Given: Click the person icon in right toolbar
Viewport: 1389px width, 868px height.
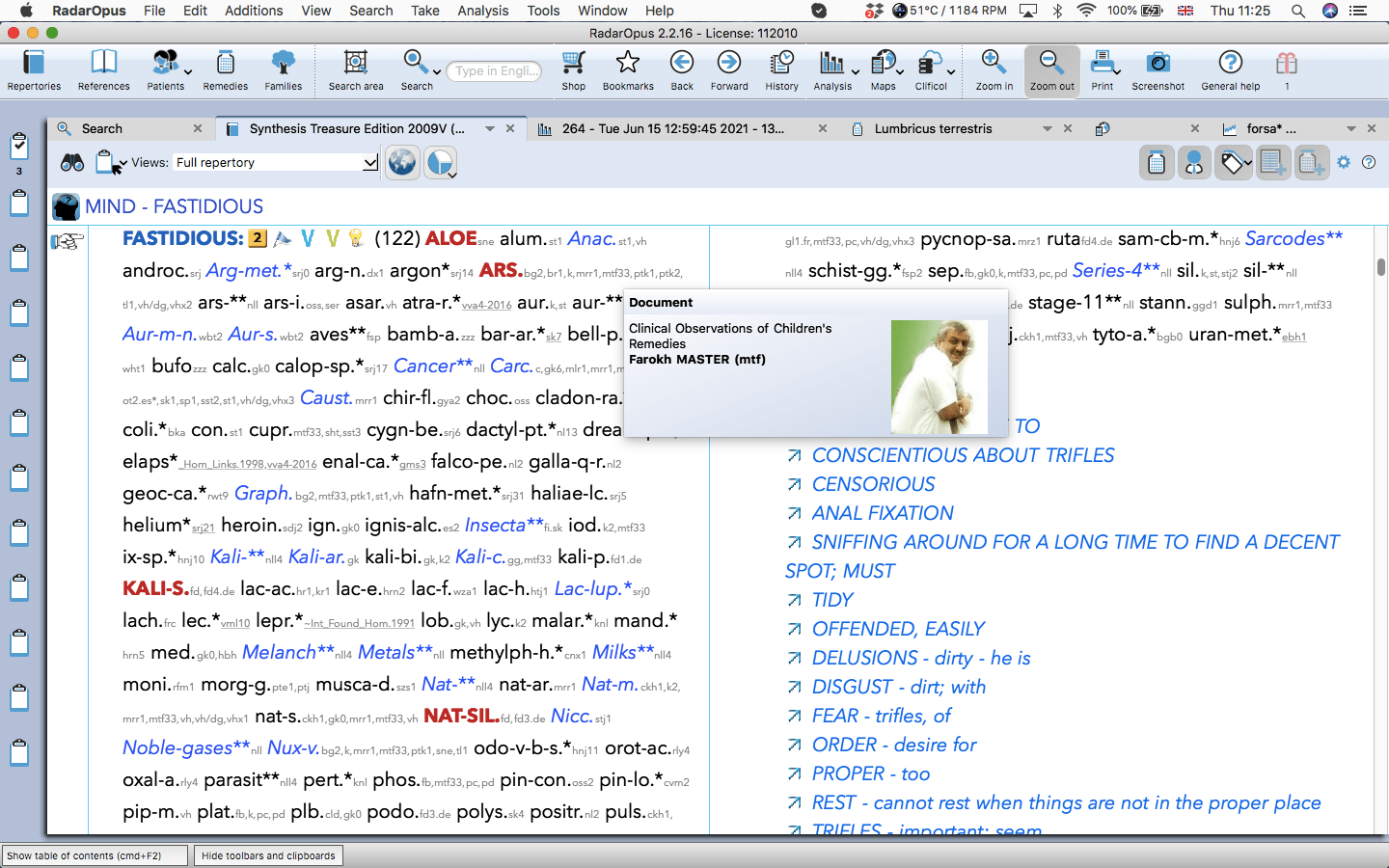Looking at the screenshot, I should click(x=1193, y=163).
